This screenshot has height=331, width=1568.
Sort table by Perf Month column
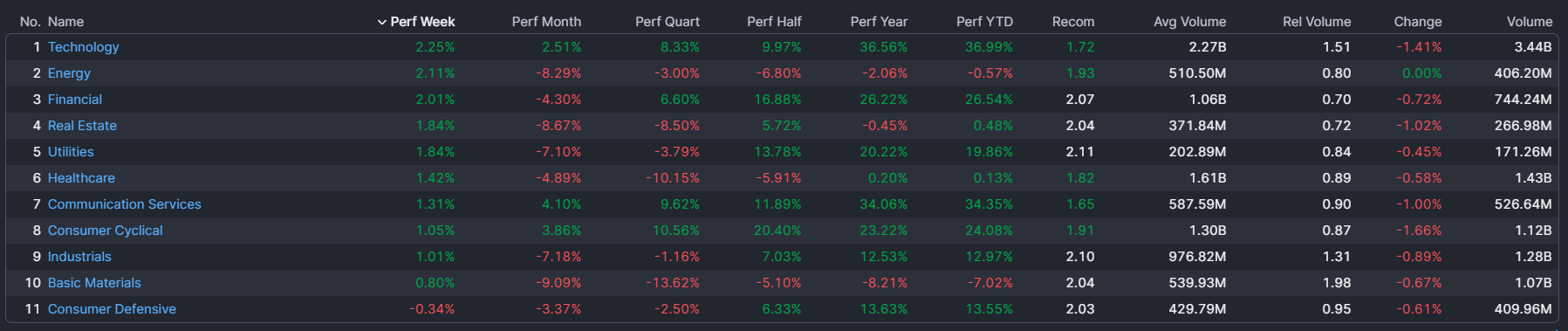546,22
